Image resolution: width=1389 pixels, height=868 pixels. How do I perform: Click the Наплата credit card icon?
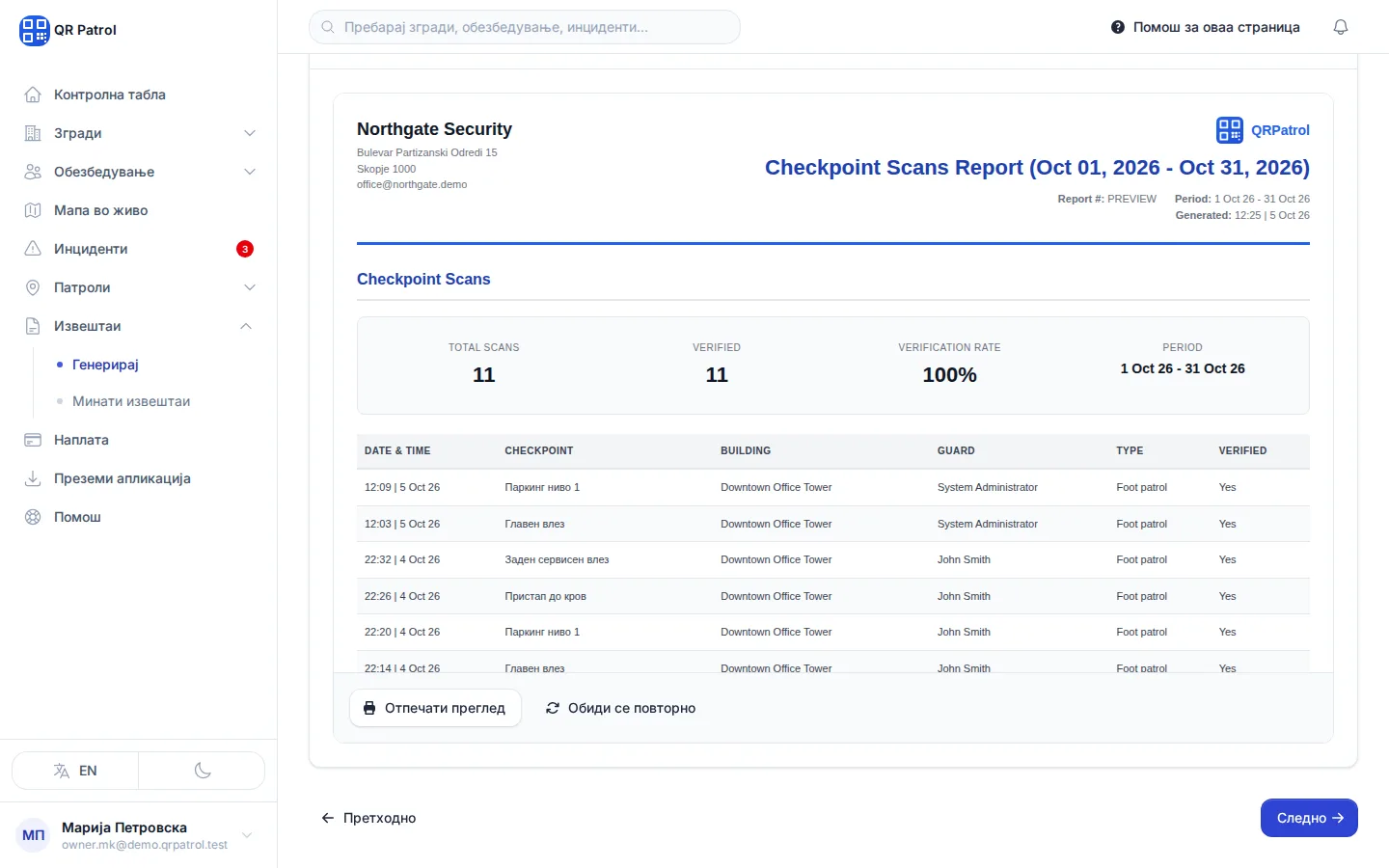pos(33,440)
